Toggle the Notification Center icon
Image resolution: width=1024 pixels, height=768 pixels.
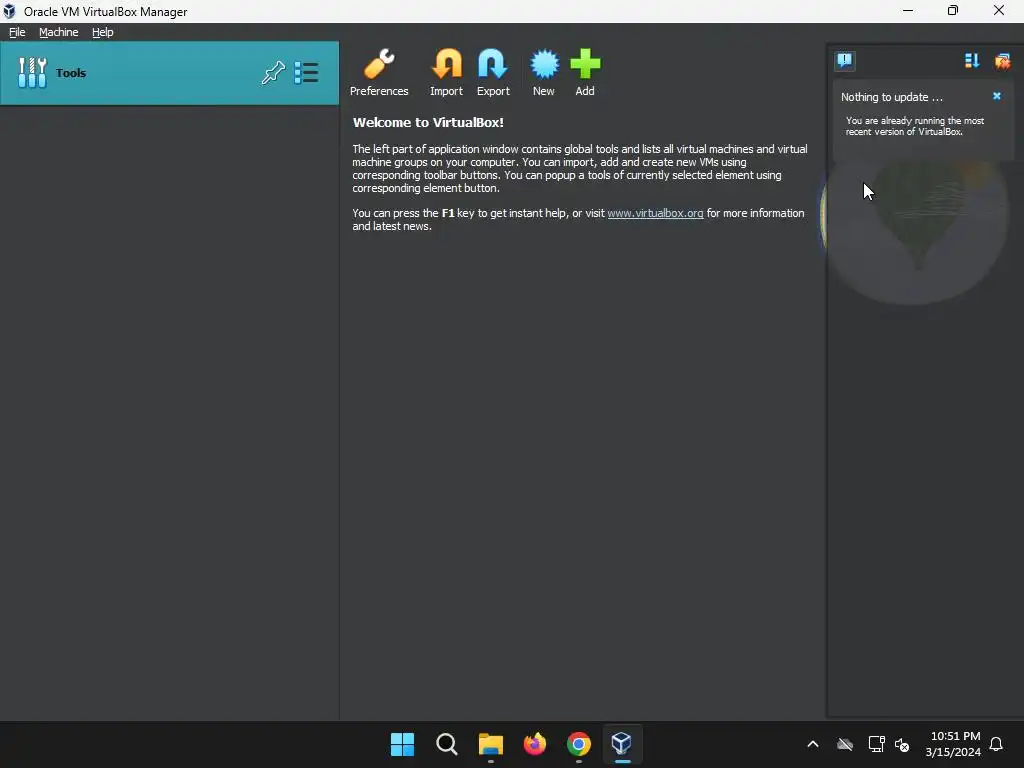844,61
